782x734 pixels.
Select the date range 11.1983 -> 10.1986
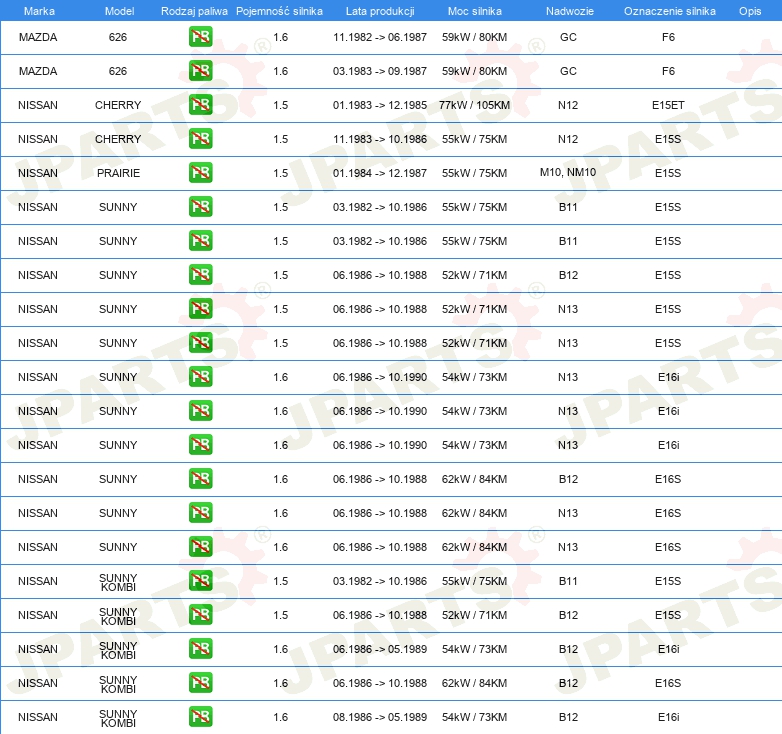pos(380,139)
